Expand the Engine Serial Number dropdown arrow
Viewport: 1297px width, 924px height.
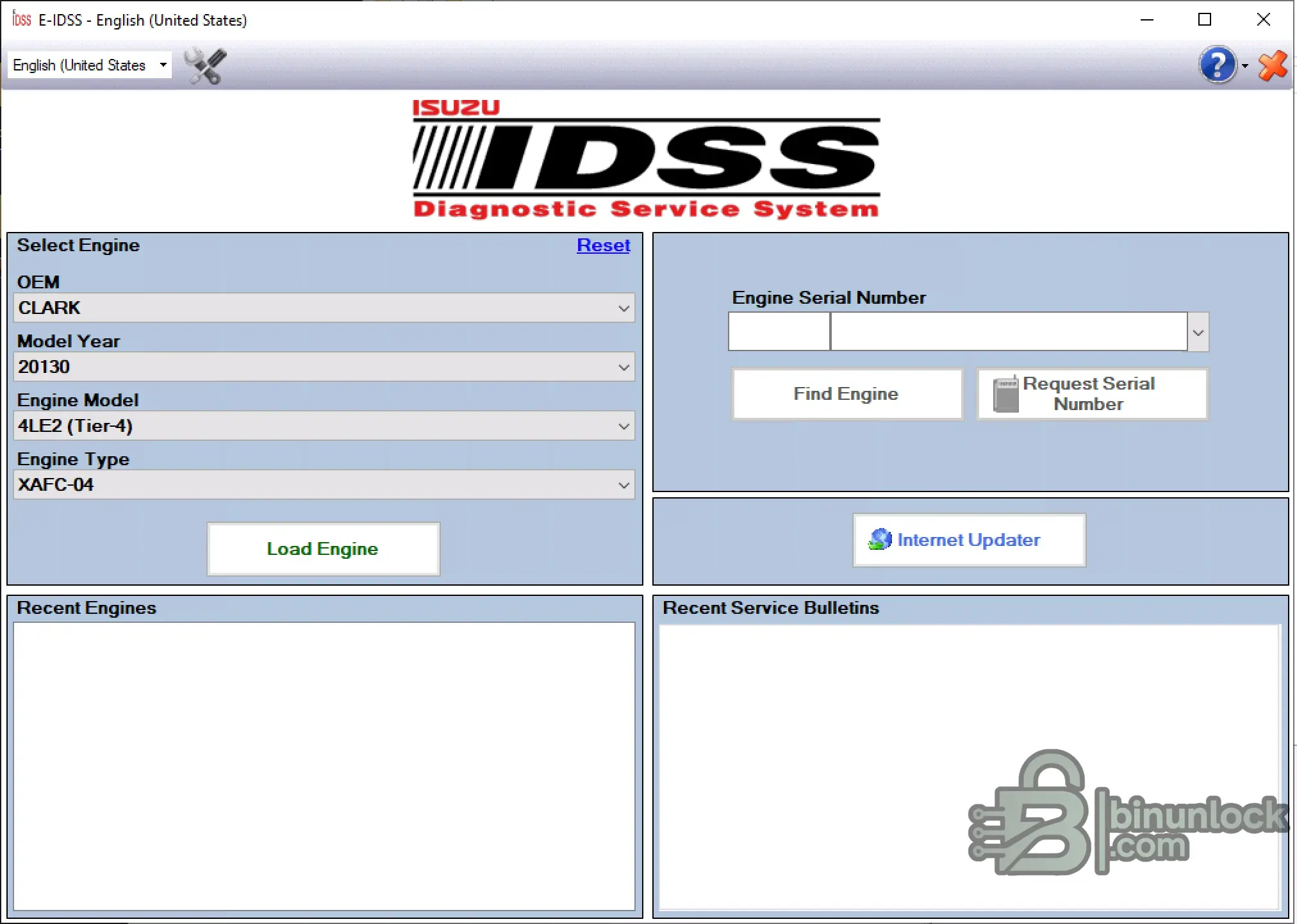coord(1198,332)
